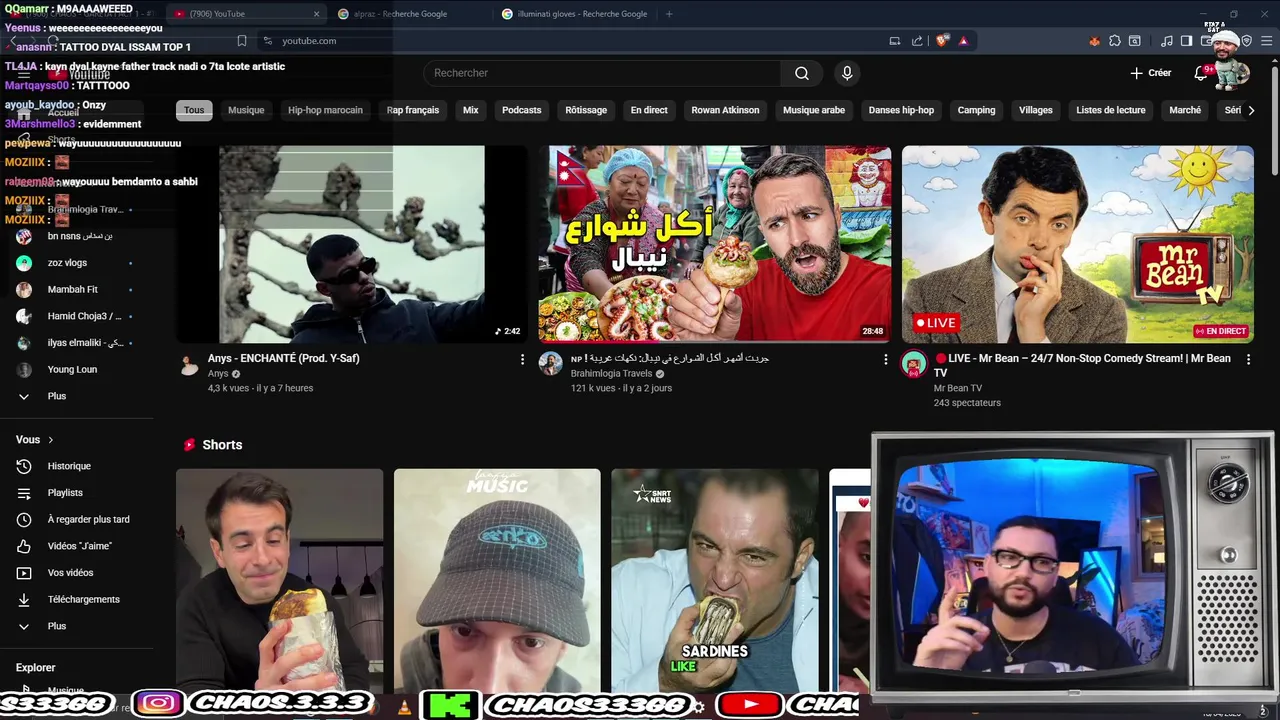Select the Tous chip
Image resolution: width=1280 pixels, height=720 pixels.
(x=194, y=110)
